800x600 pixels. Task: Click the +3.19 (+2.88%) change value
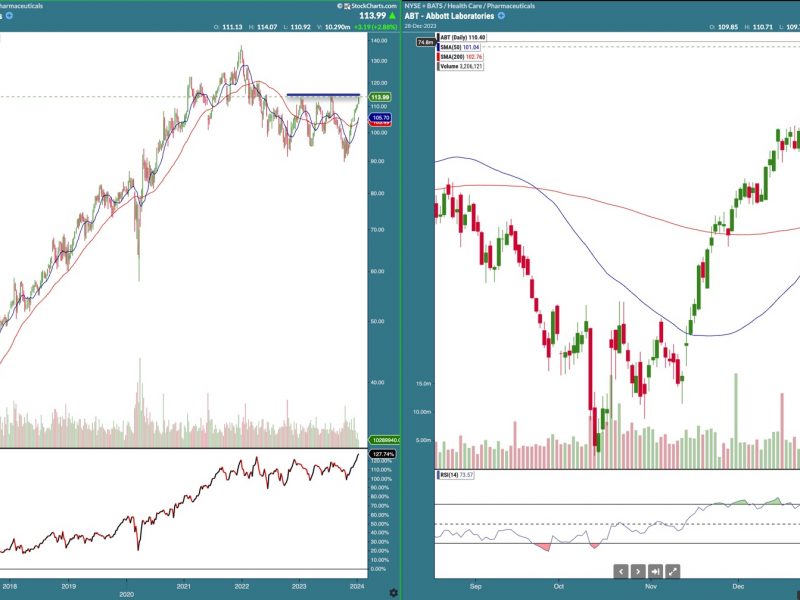(375, 27)
